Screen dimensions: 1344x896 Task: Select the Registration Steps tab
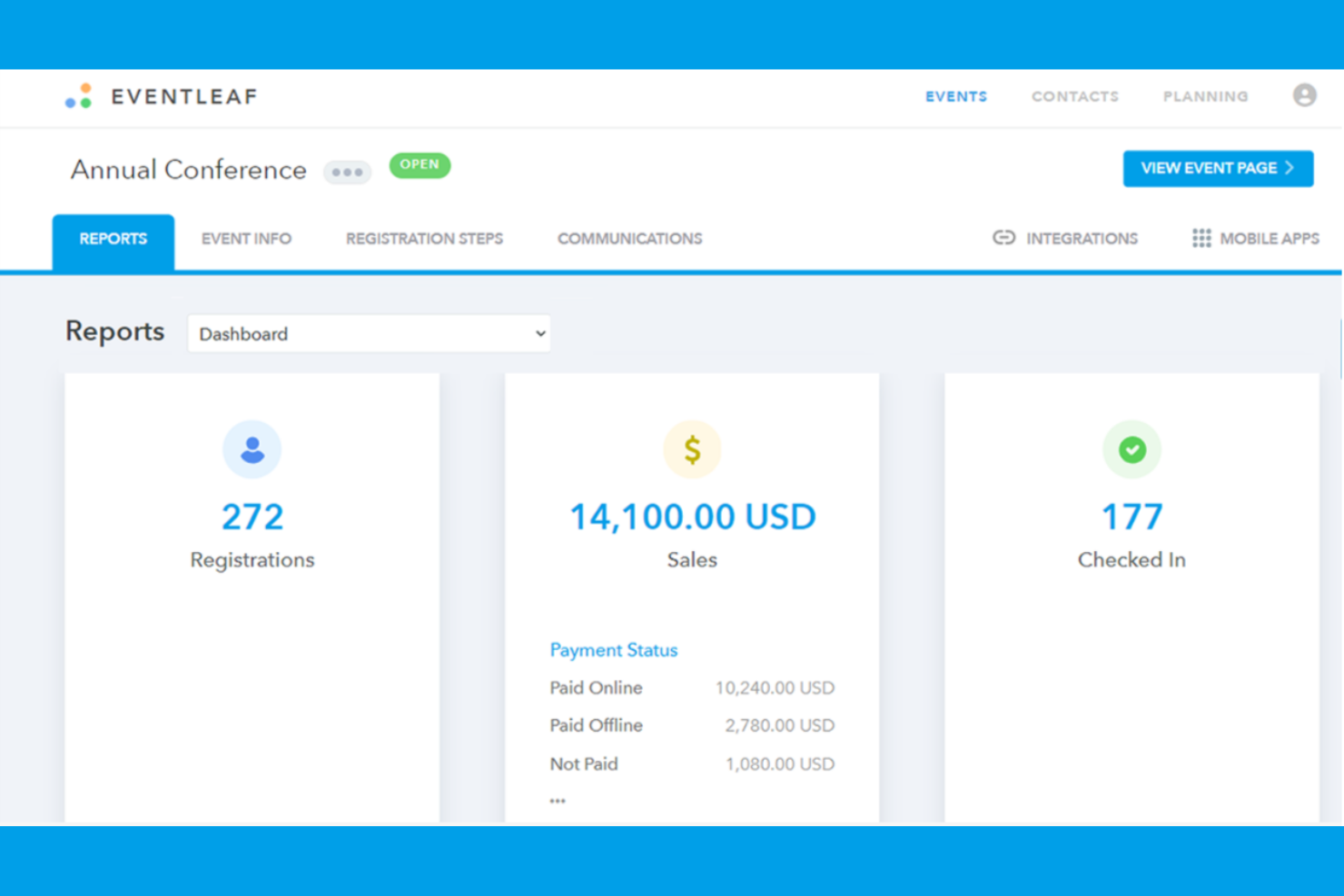[x=424, y=238]
